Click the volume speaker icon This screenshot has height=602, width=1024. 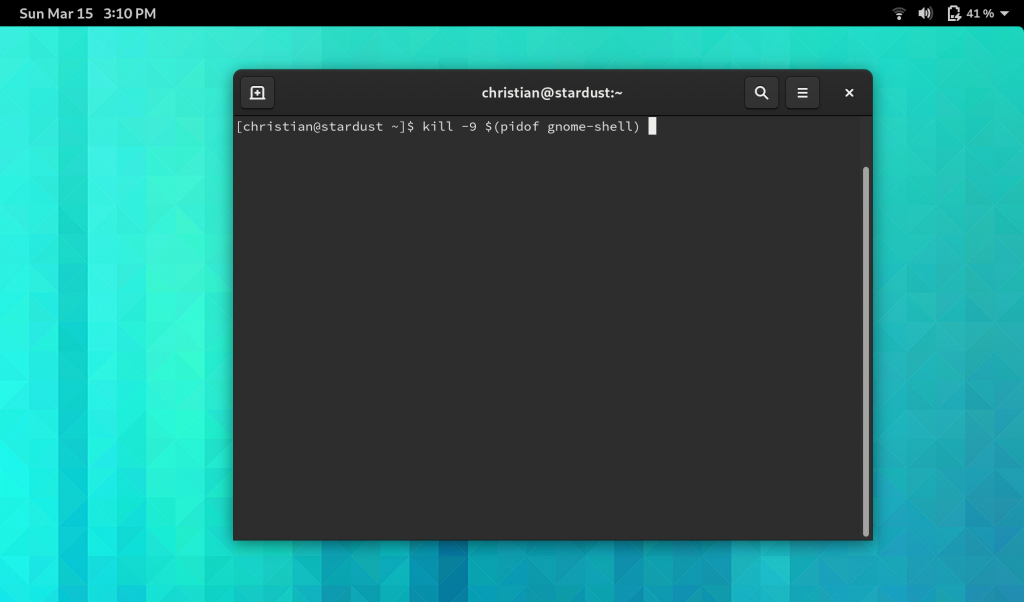tap(925, 13)
